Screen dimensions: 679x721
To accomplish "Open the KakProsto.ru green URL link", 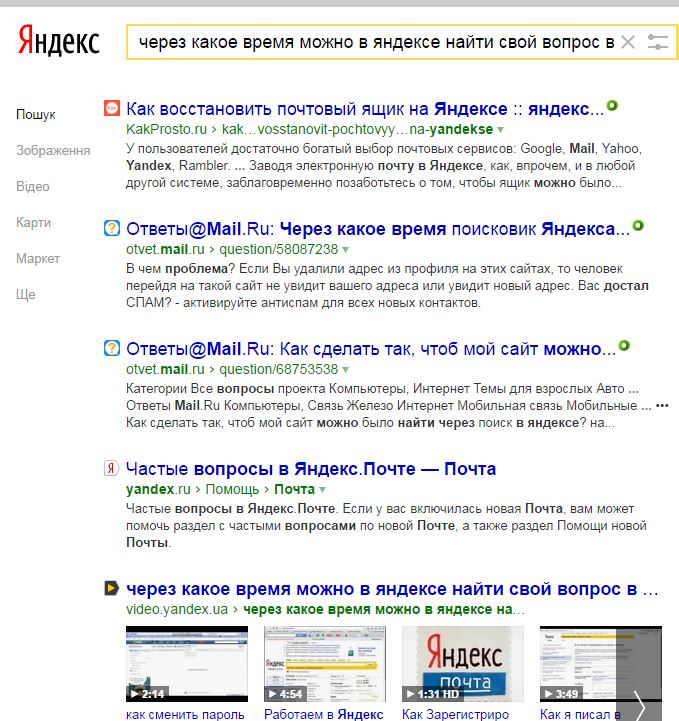I will coord(309,129).
